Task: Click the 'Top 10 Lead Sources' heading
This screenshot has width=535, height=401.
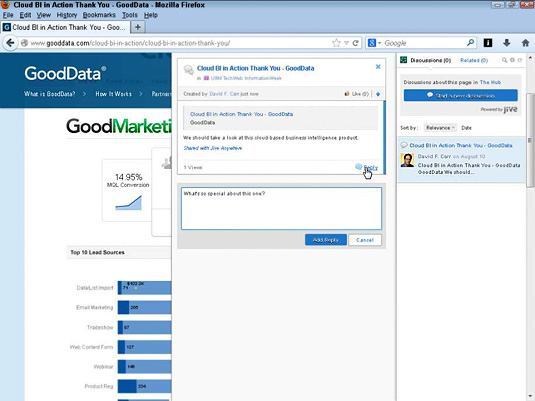Action: point(97,253)
